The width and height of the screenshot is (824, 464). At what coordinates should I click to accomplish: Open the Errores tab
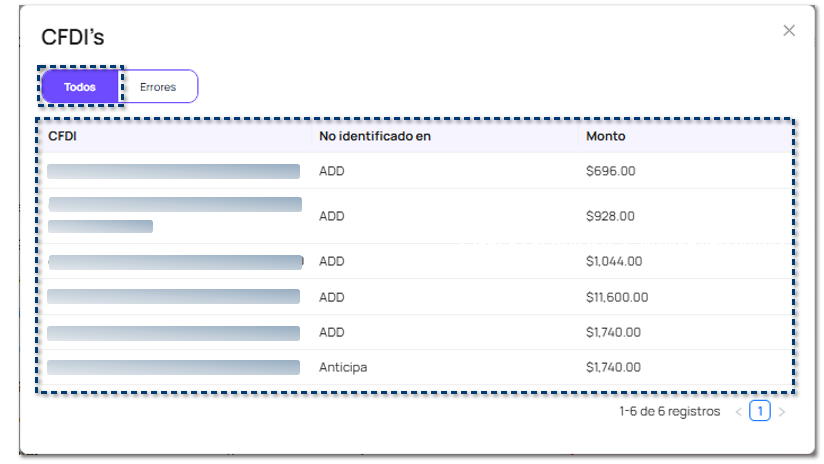158,87
